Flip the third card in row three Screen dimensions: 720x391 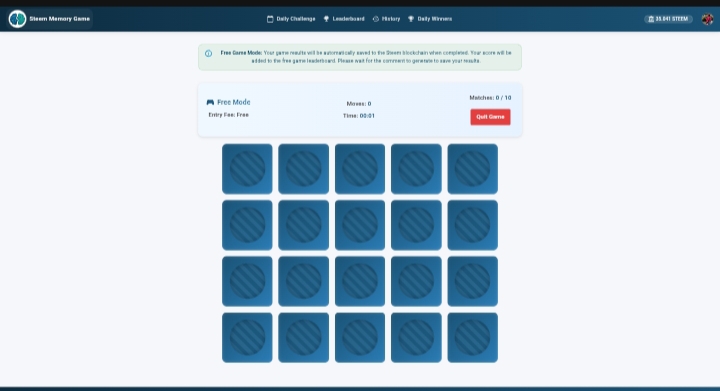[360, 281]
